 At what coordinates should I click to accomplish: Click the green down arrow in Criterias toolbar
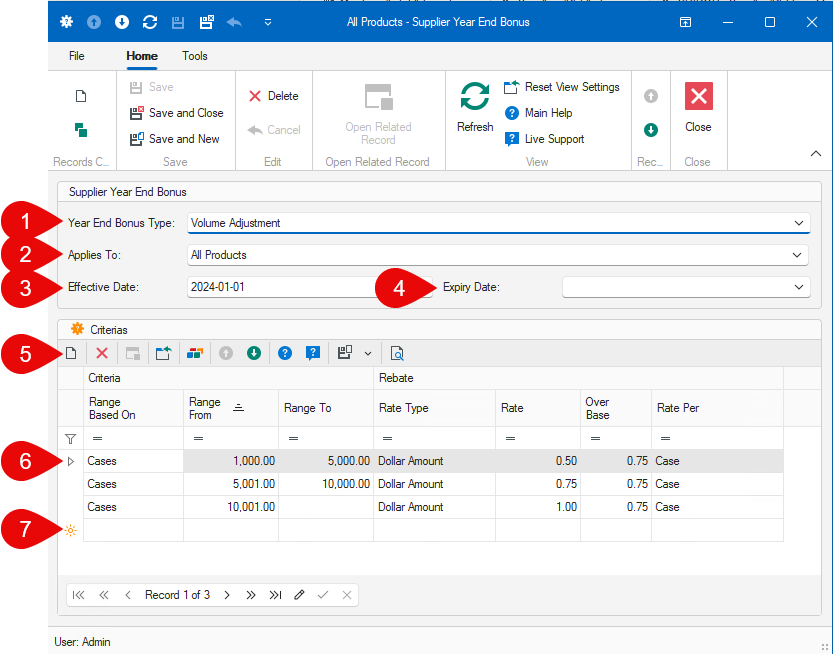tap(254, 353)
